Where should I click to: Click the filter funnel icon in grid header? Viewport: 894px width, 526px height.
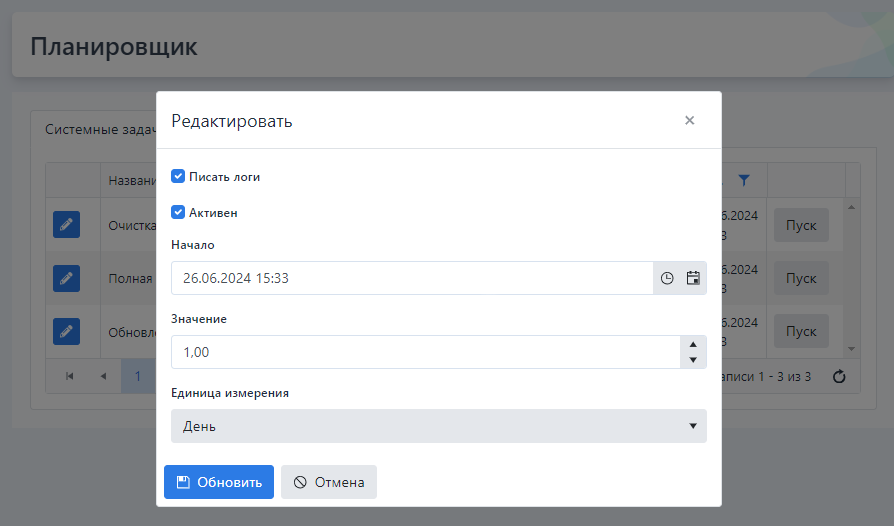[743, 180]
